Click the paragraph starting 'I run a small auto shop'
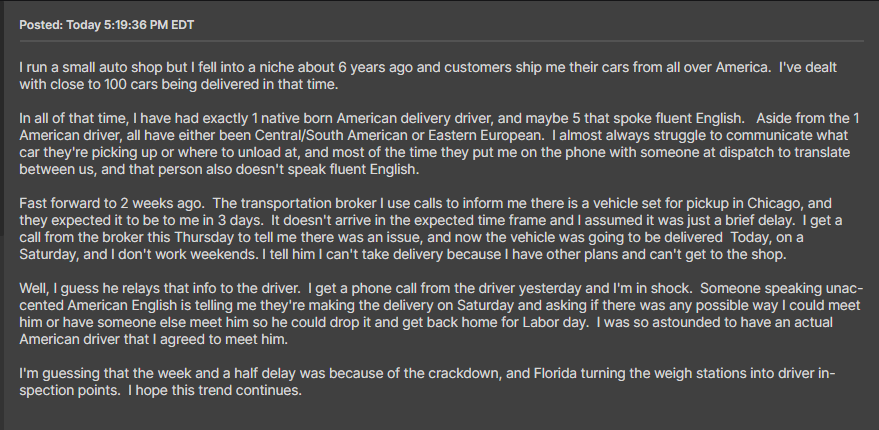This screenshot has height=430, width=879. (x=428, y=76)
